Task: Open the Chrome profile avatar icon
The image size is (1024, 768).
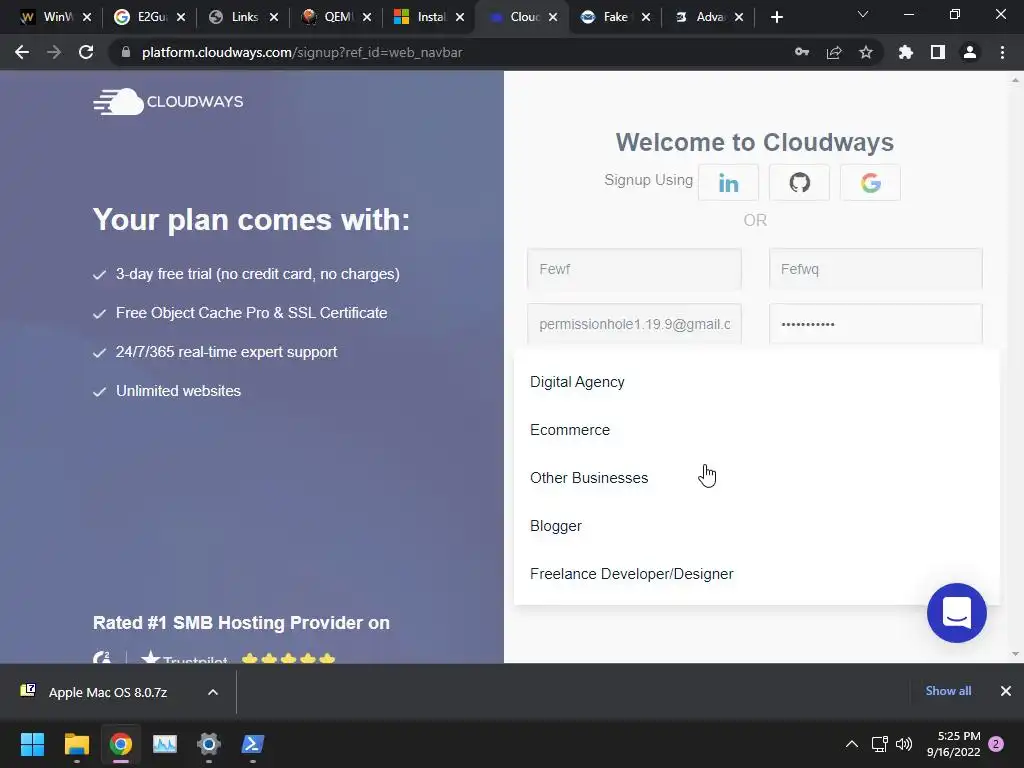Action: point(970,52)
